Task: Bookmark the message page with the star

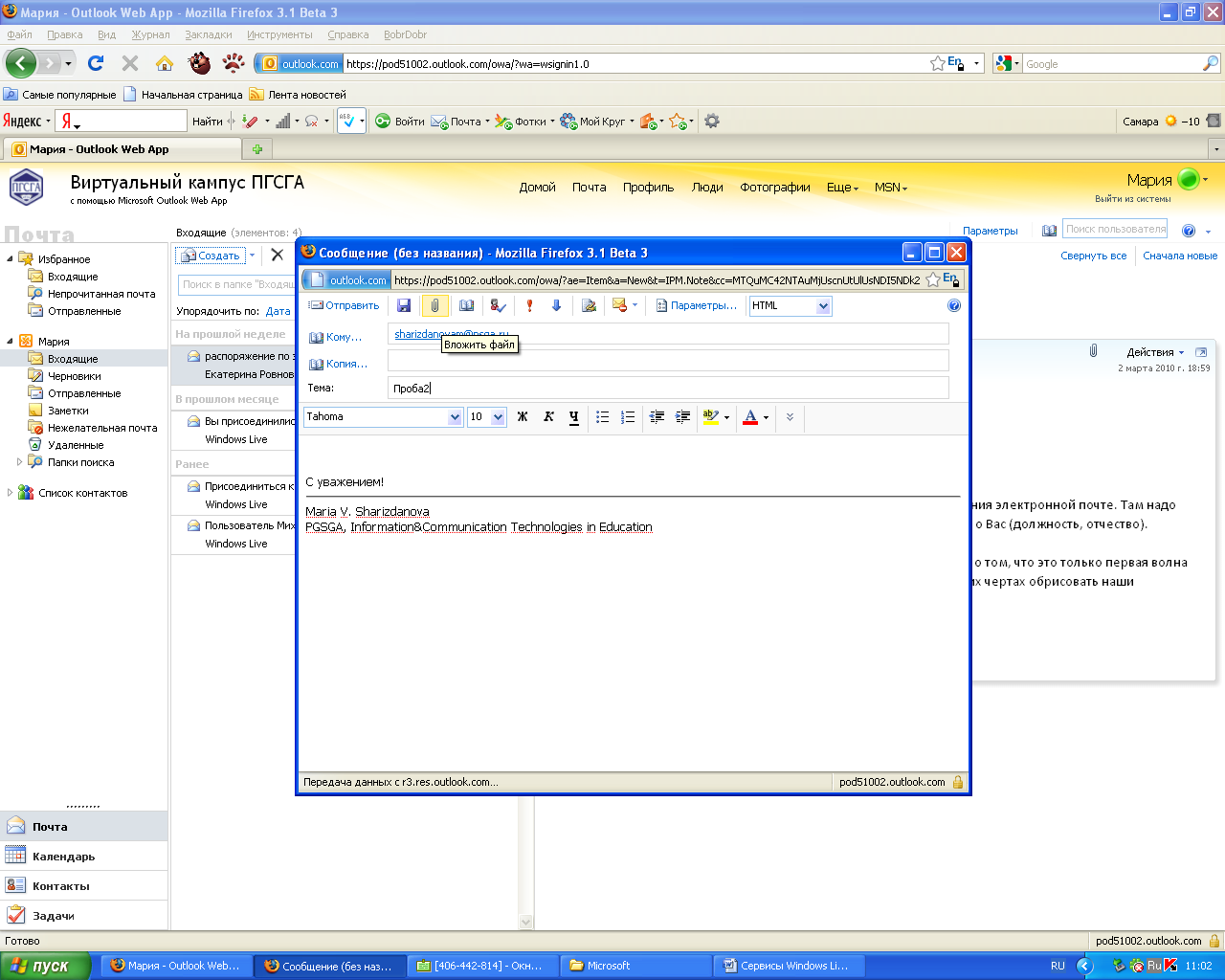Action: point(932,279)
